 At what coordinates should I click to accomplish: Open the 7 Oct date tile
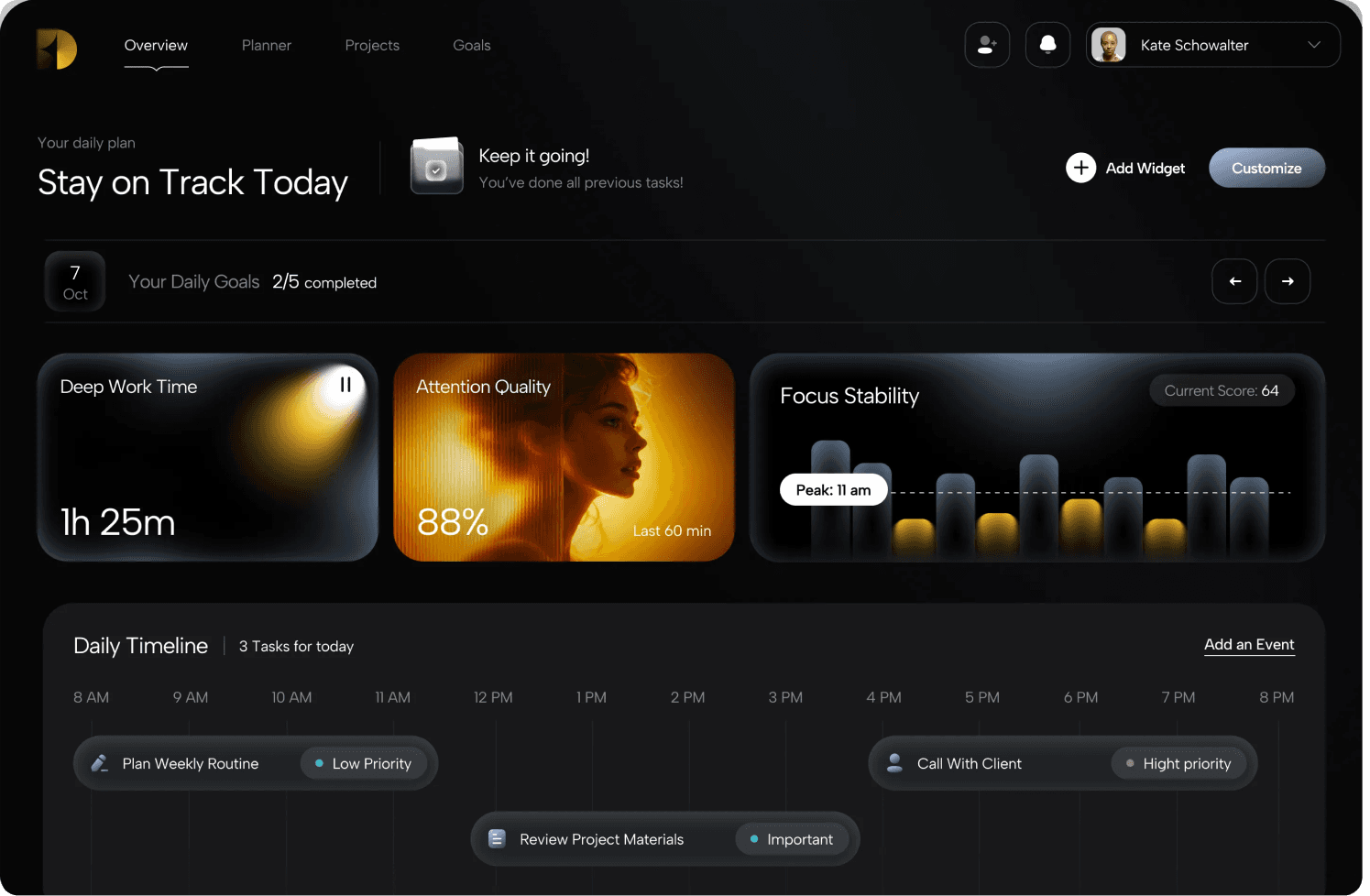point(75,281)
